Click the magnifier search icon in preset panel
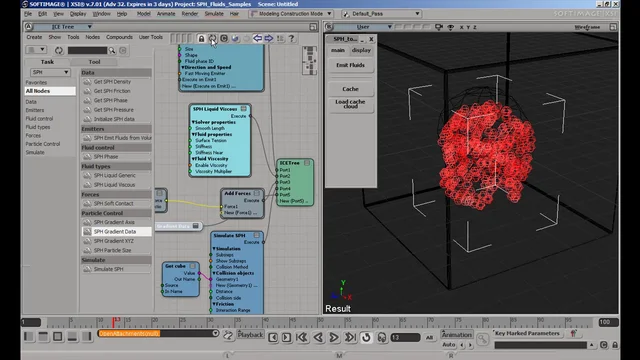Image resolution: width=640 pixels, height=360 pixels. [112, 51]
